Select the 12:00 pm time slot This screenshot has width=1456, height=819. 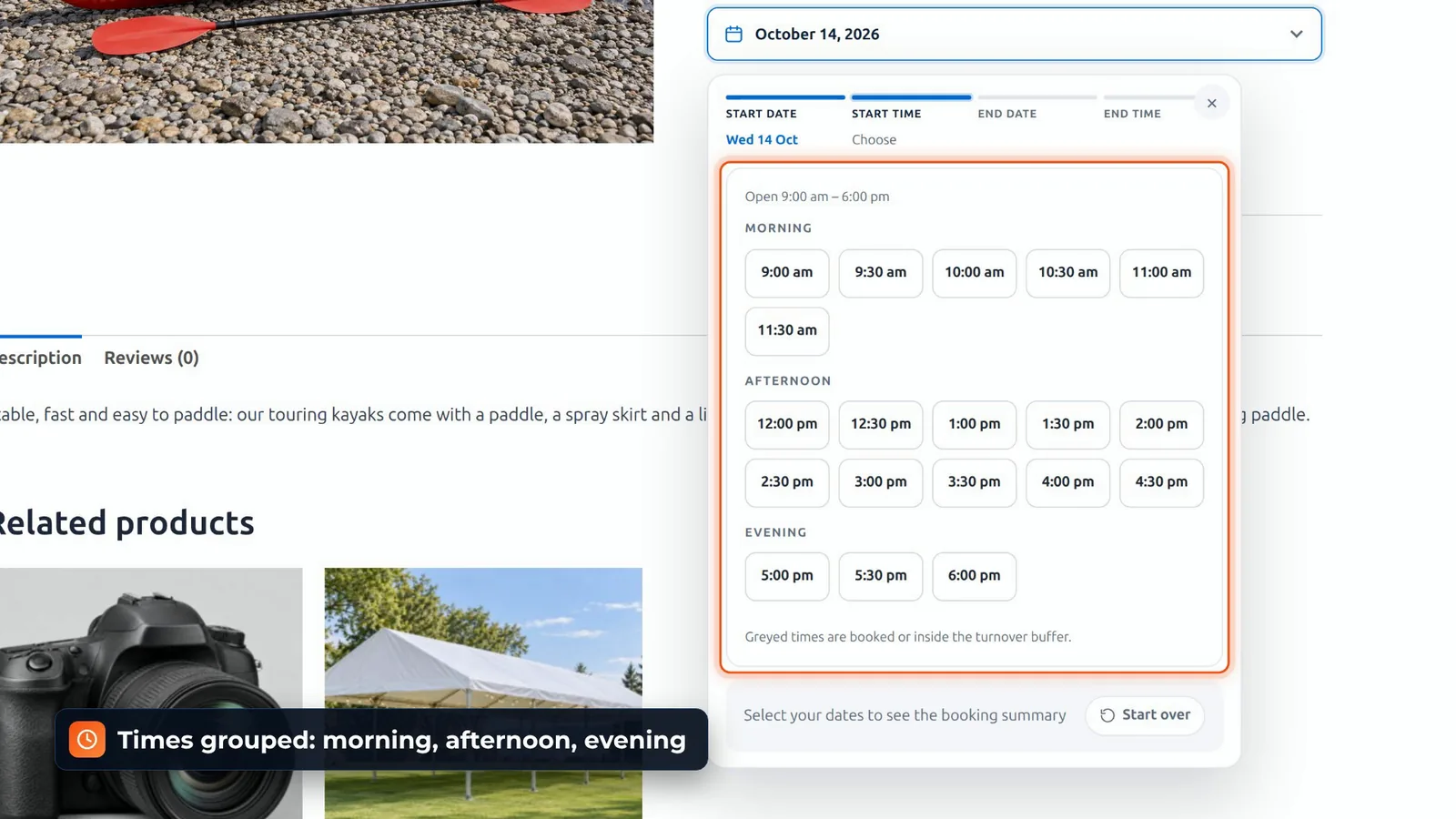pos(787,425)
